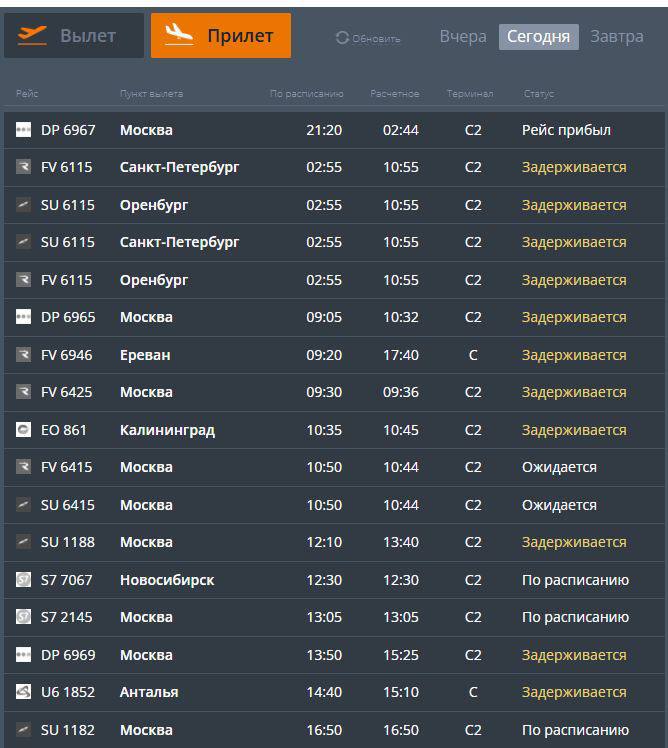Show yesterday's flights via Вчера
The image size is (668, 748).
pyautogui.click(x=463, y=37)
